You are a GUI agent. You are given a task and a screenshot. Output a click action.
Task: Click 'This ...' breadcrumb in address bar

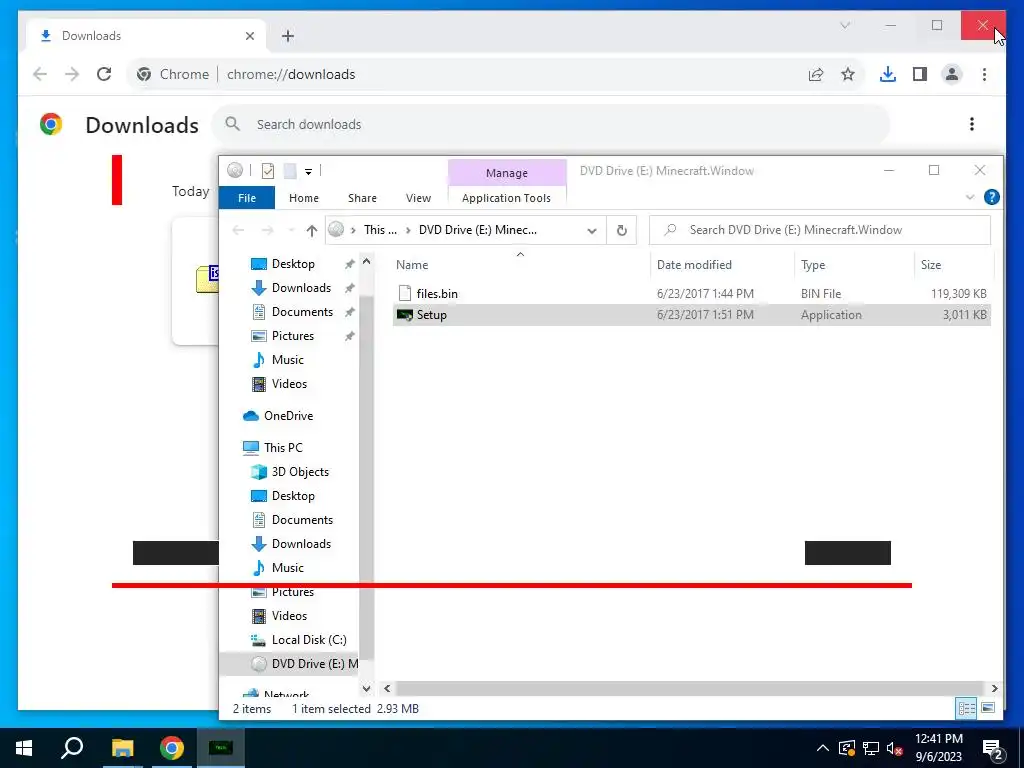click(x=380, y=230)
